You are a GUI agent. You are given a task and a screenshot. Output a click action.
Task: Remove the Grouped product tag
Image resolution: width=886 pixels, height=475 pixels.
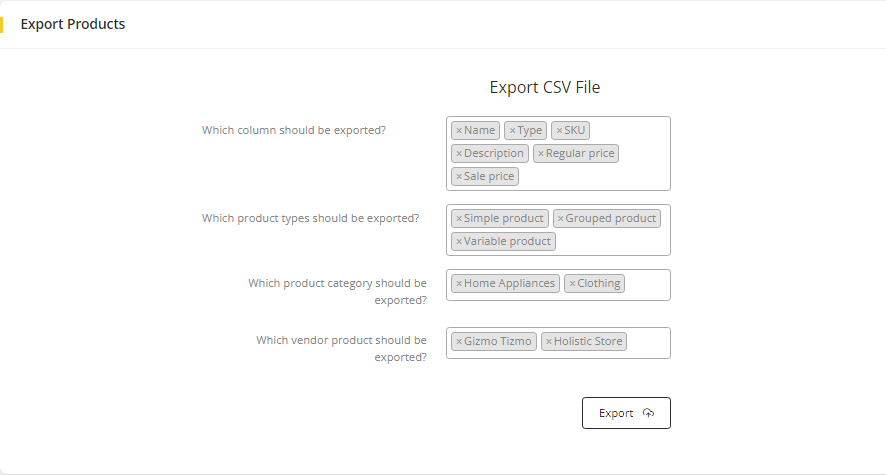click(561, 219)
